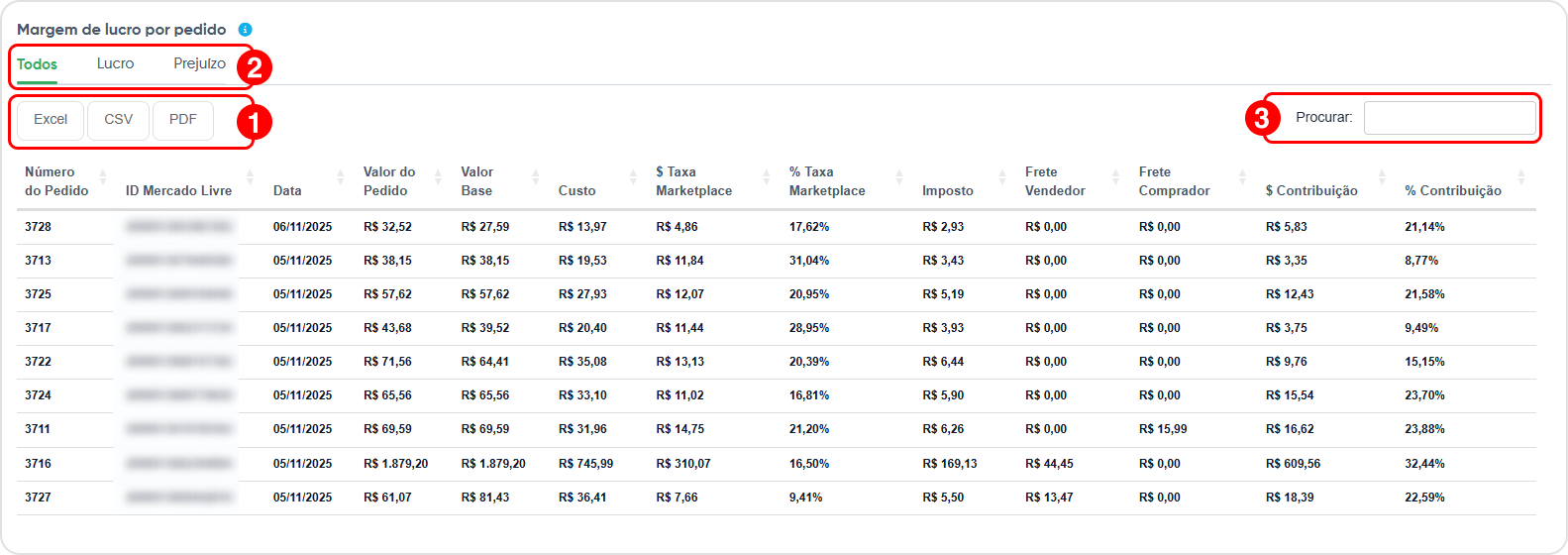Screen dimensions: 1568x555
Task: Switch to the Lucro tab
Action: click(115, 63)
